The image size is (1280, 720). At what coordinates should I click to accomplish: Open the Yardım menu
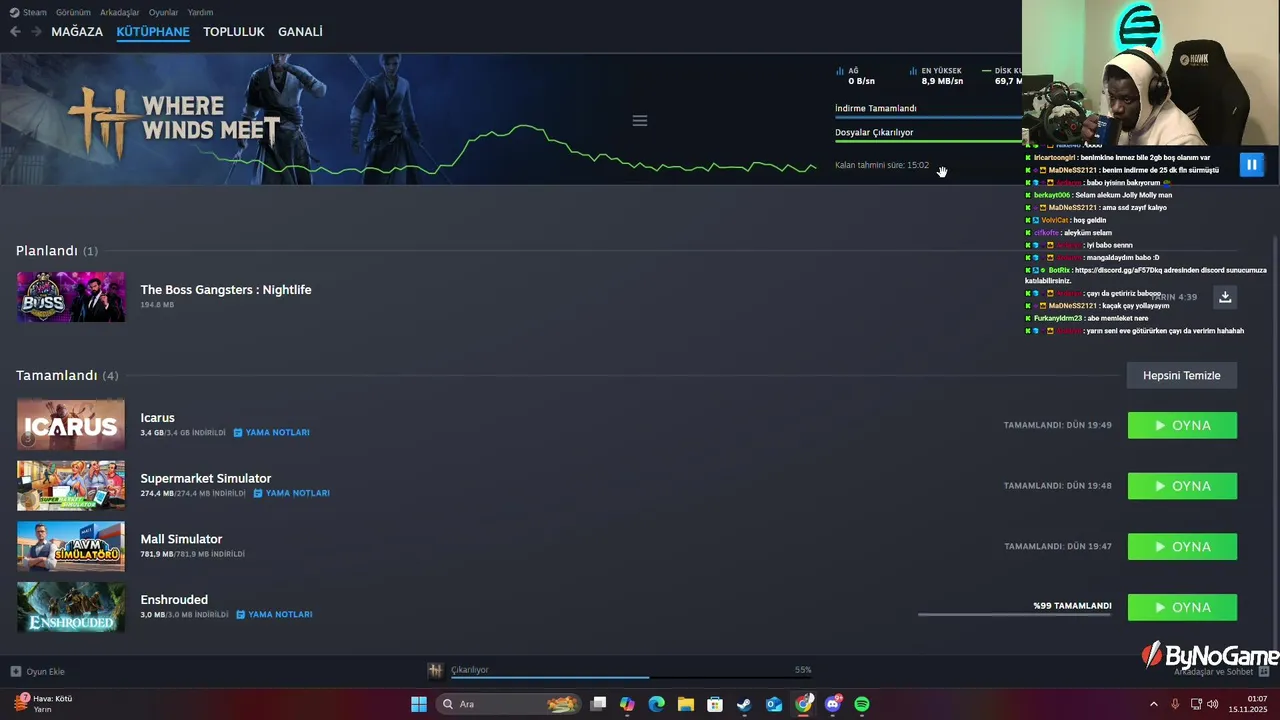pyautogui.click(x=200, y=12)
